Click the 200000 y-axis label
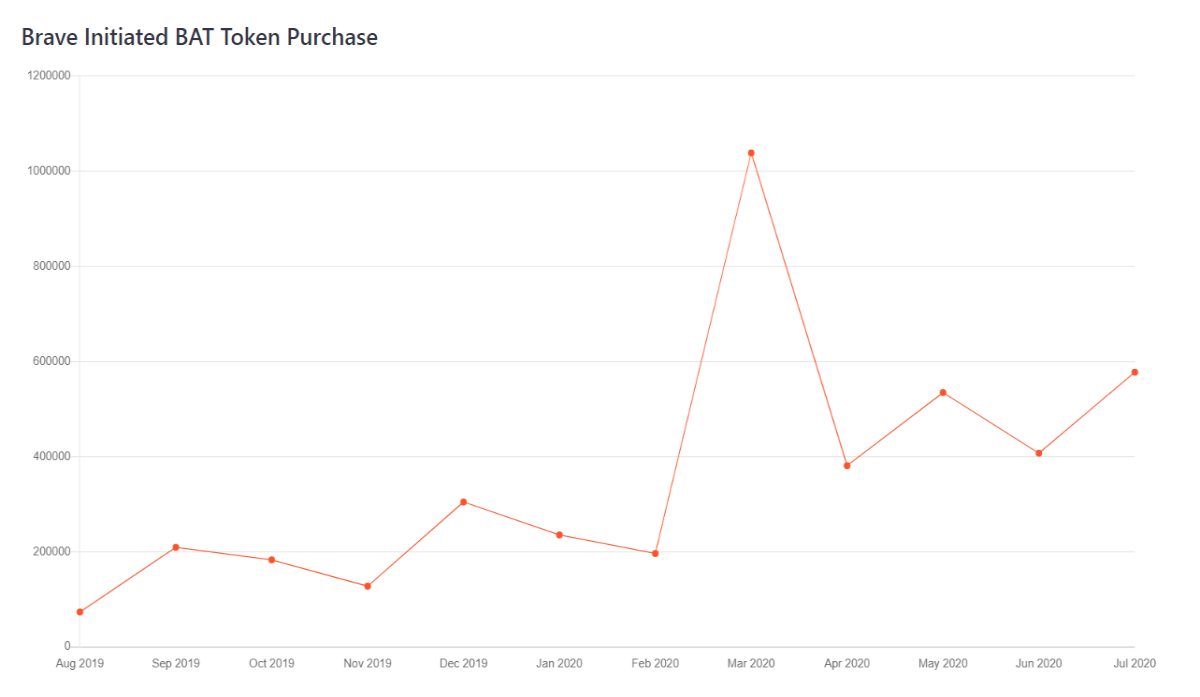The image size is (1200, 697). click(53, 552)
